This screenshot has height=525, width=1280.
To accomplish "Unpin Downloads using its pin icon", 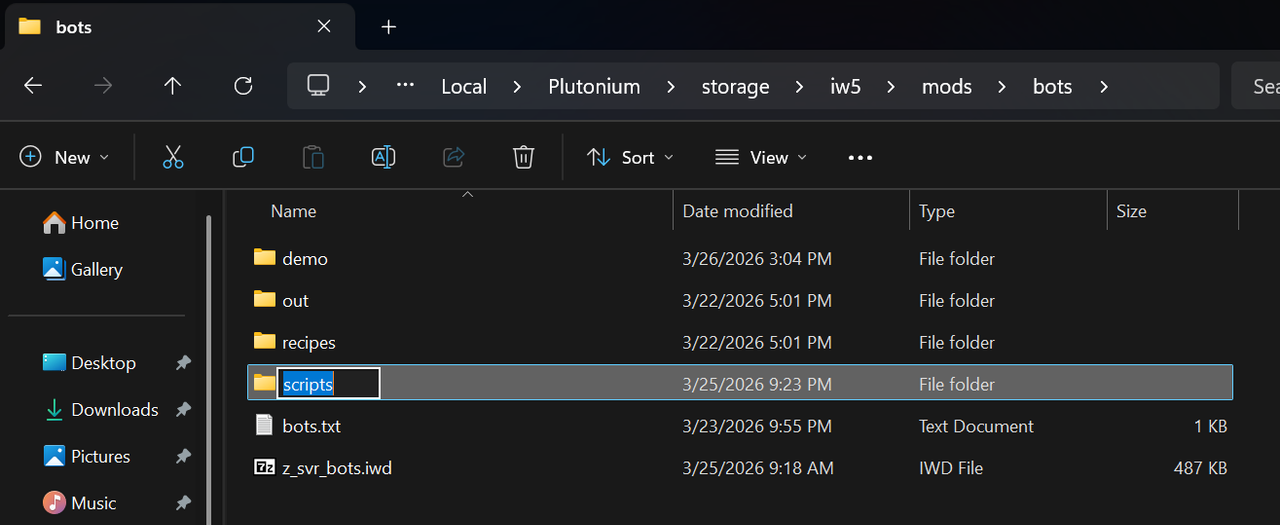I will (183, 410).
